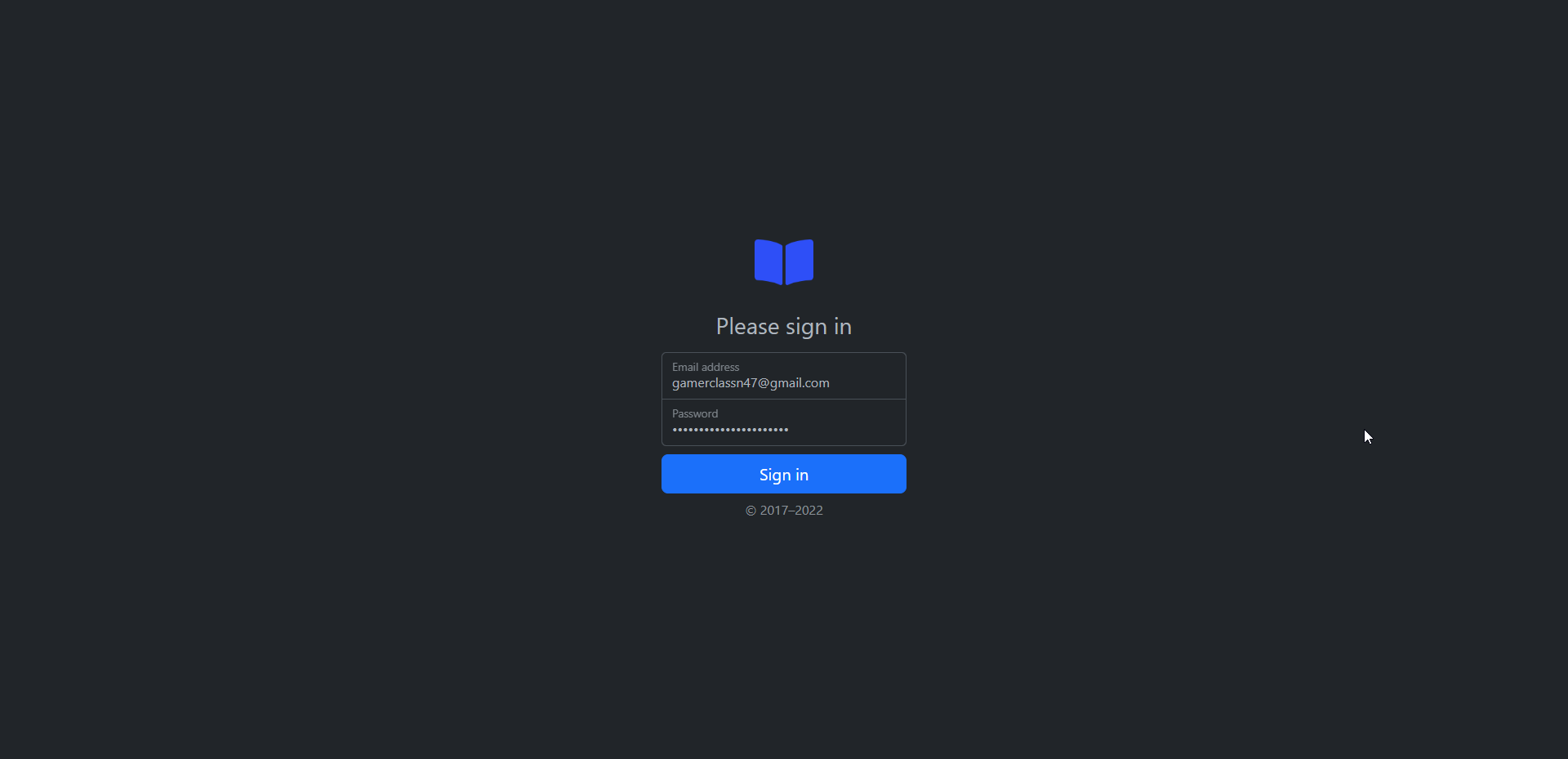The width and height of the screenshot is (1568, 759).
Task: Click the 'Email address' floating label
Action: (x=706, y=367)
